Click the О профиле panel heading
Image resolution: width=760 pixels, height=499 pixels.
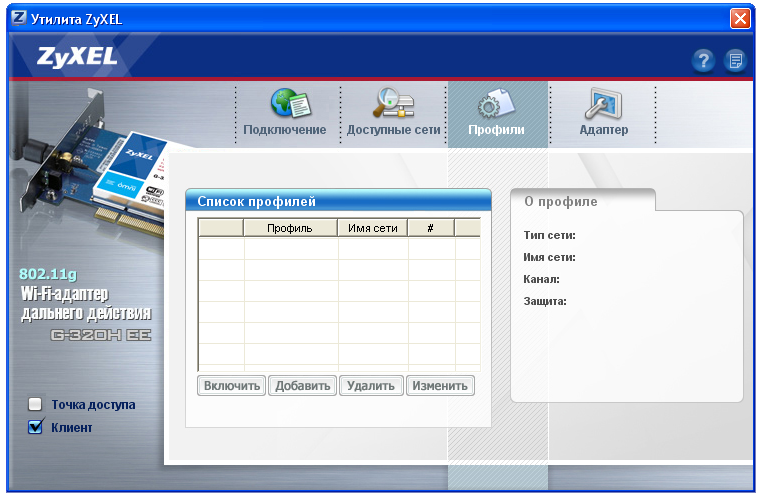coord(561,202)
